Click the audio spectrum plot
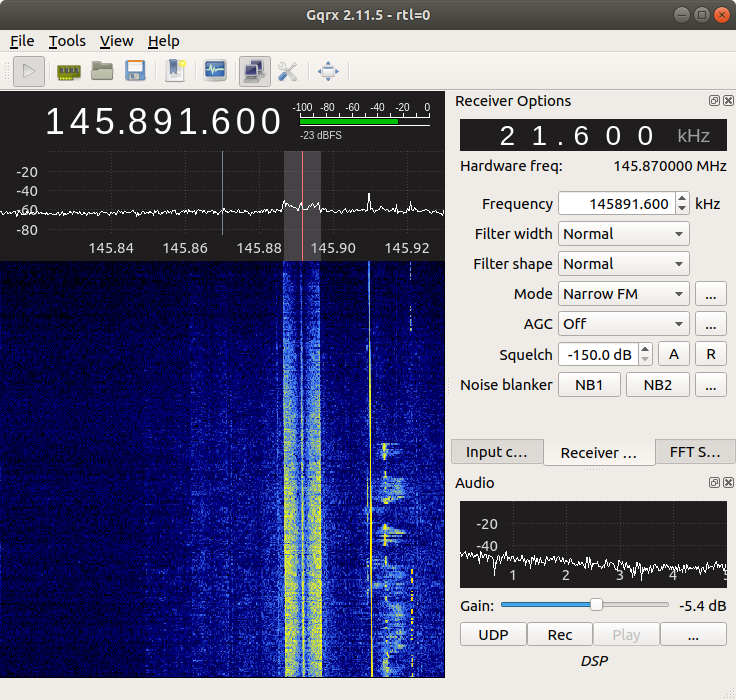 tap(593, 544)
